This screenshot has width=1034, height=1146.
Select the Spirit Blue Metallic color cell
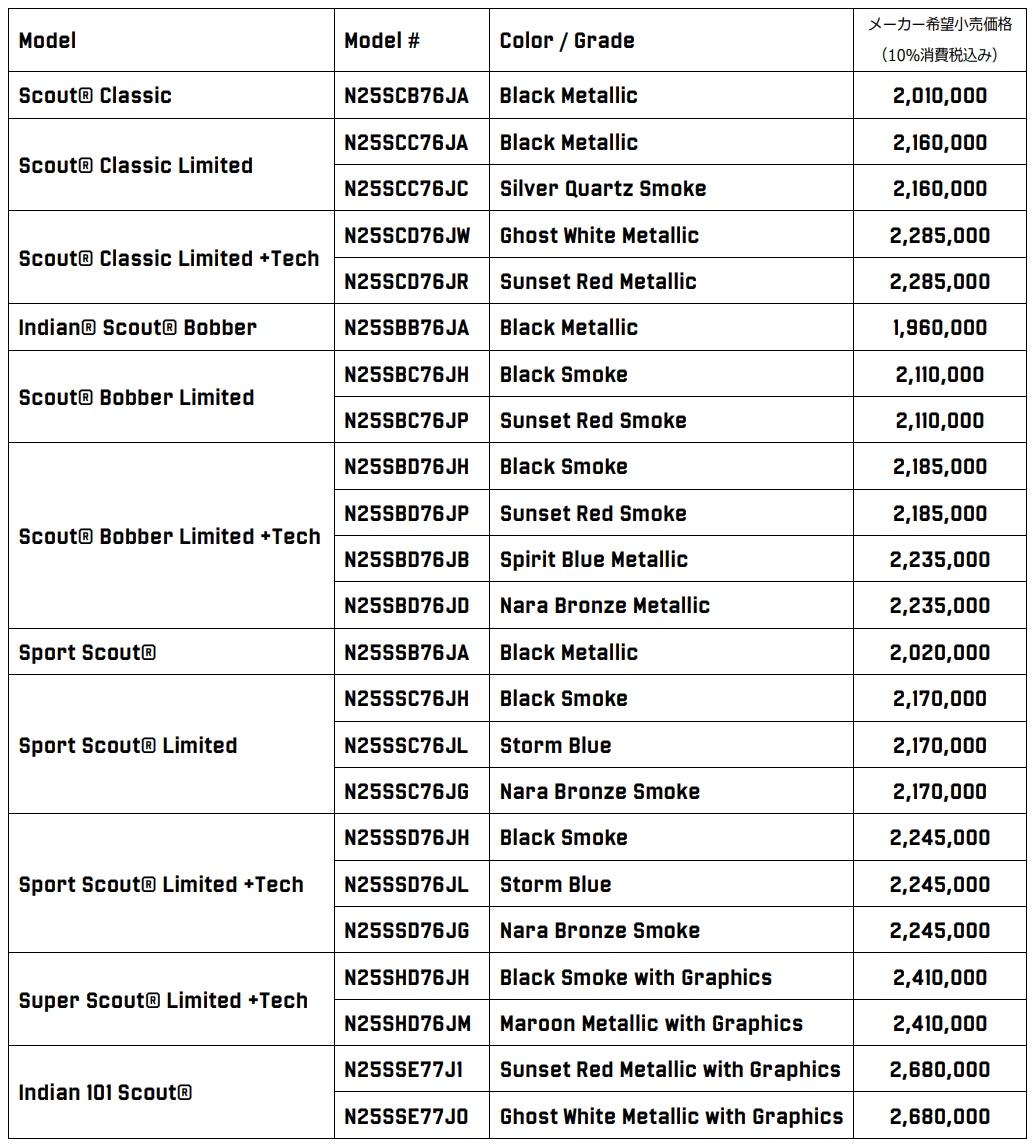(x=671, y=559)
